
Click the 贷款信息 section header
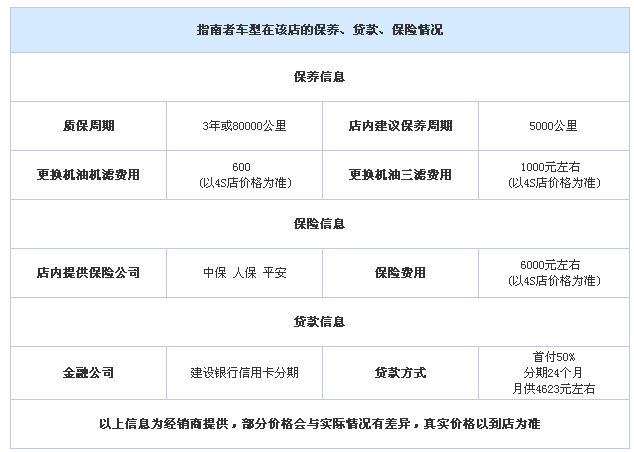[x=319, y=322]
